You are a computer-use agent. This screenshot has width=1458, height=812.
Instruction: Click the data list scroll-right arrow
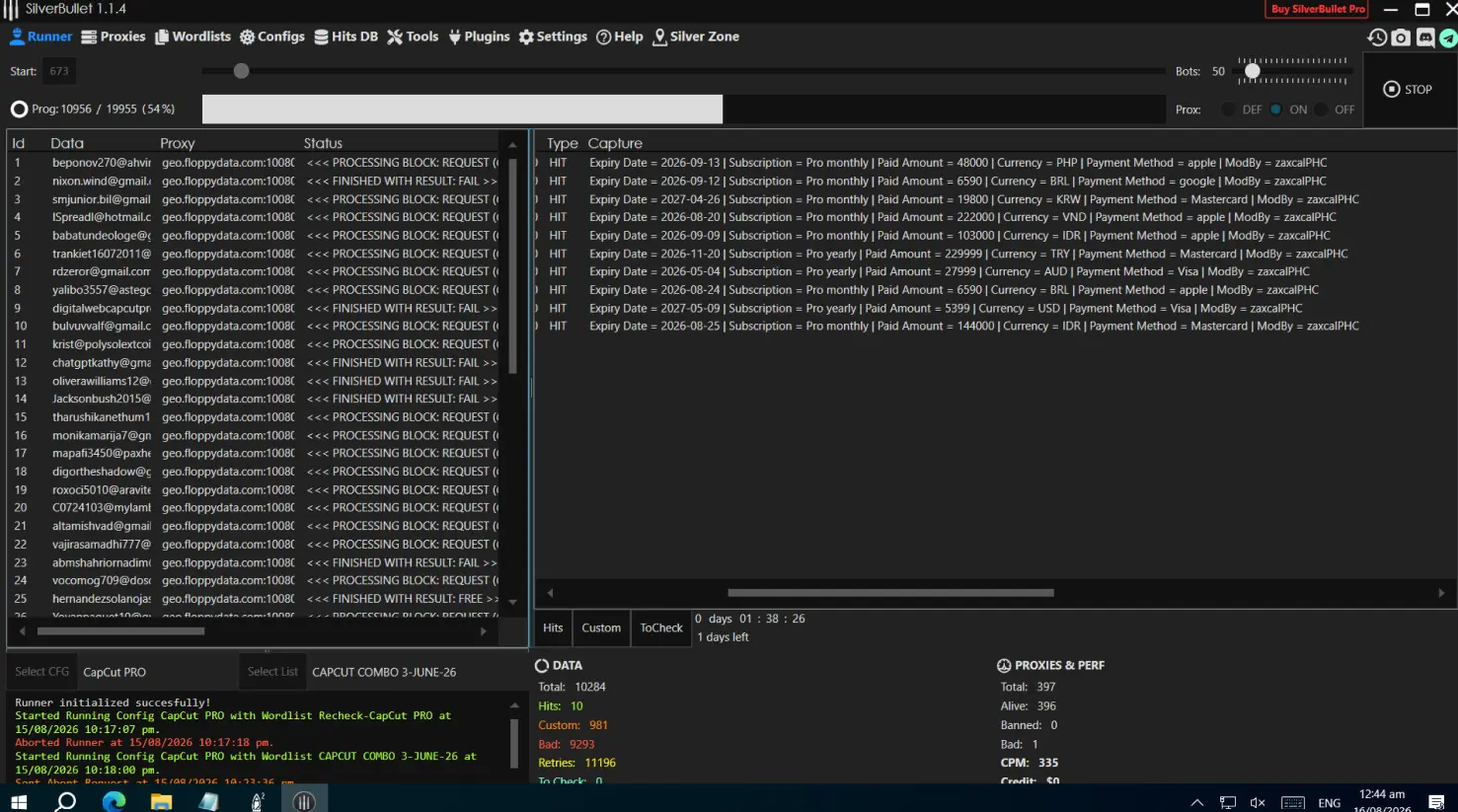pos(483,631)
